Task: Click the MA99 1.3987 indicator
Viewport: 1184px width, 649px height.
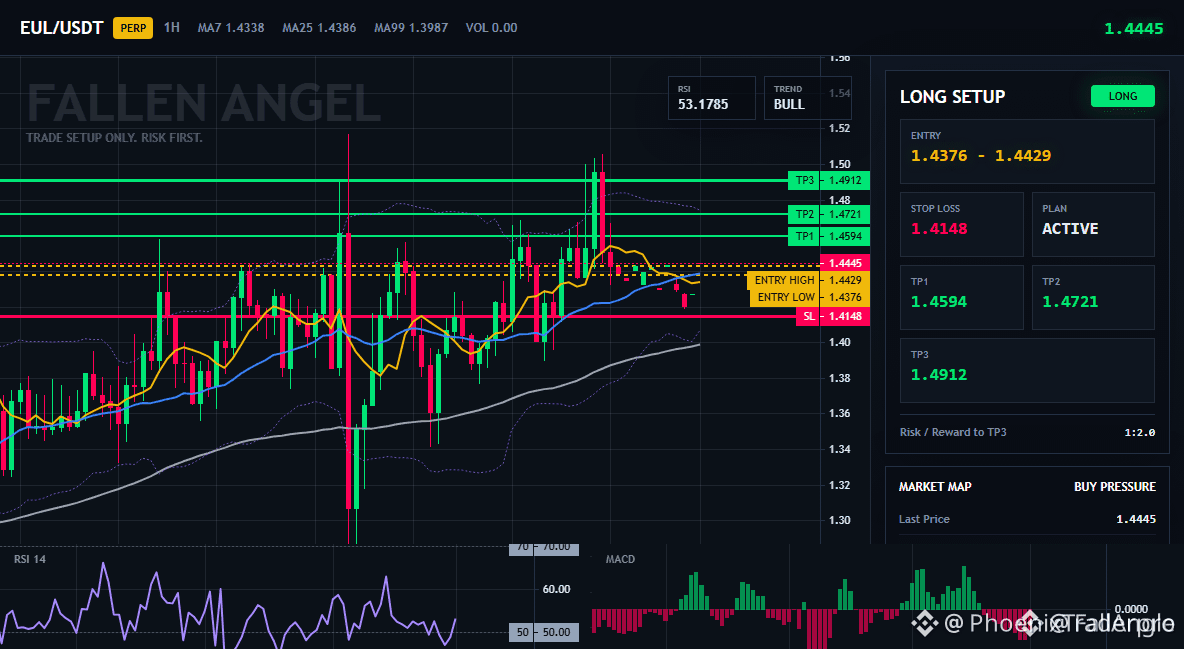Action: click(411, 28)
